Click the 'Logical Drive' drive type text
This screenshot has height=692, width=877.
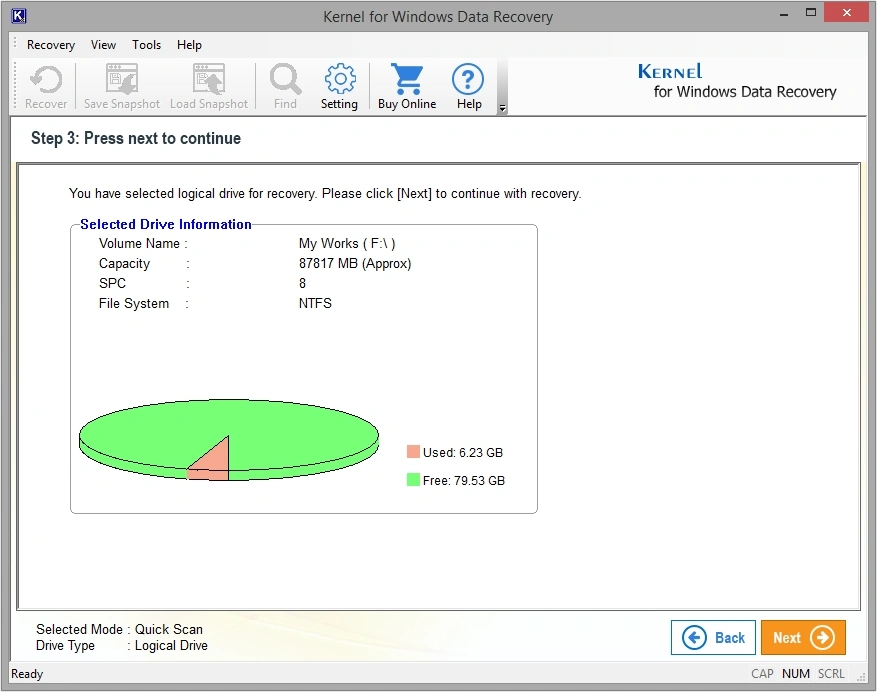(171, 646)
